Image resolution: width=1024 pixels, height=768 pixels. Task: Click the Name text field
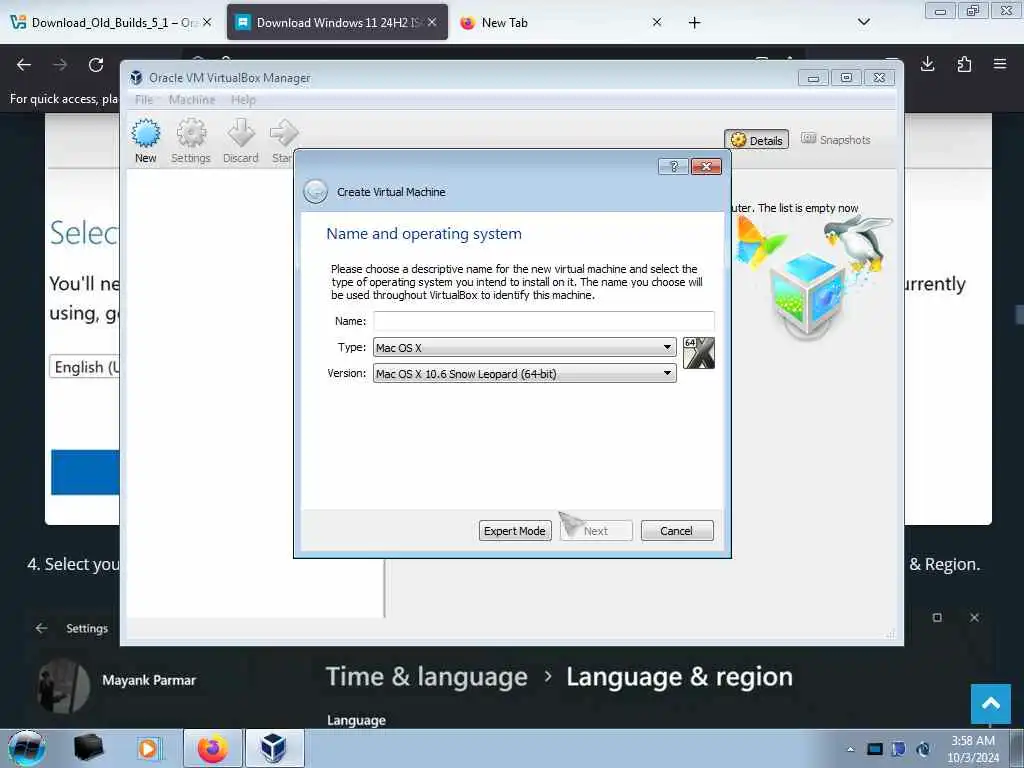543,321
